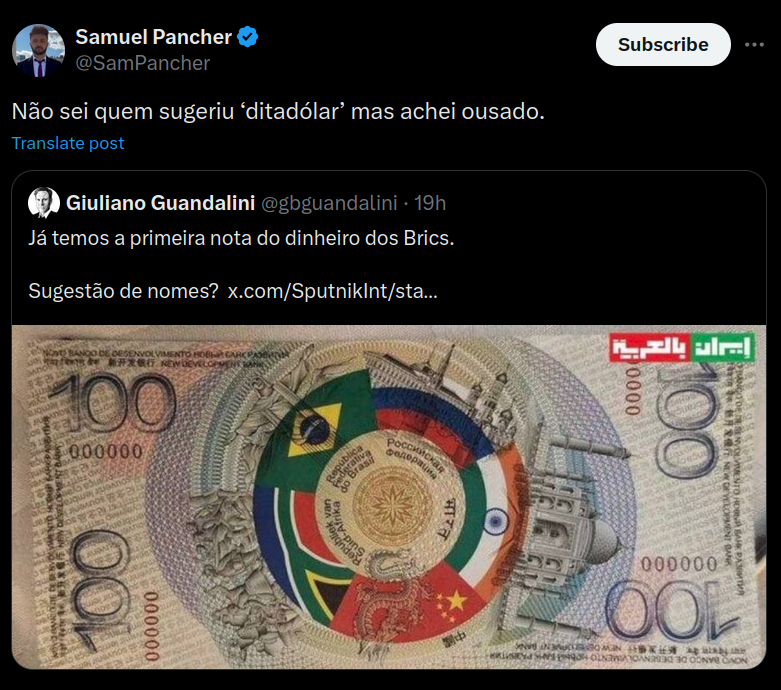781x690 pixels.
Task: Click 'Sugestão de nomes?' line in quote
Action: [123, 291]
